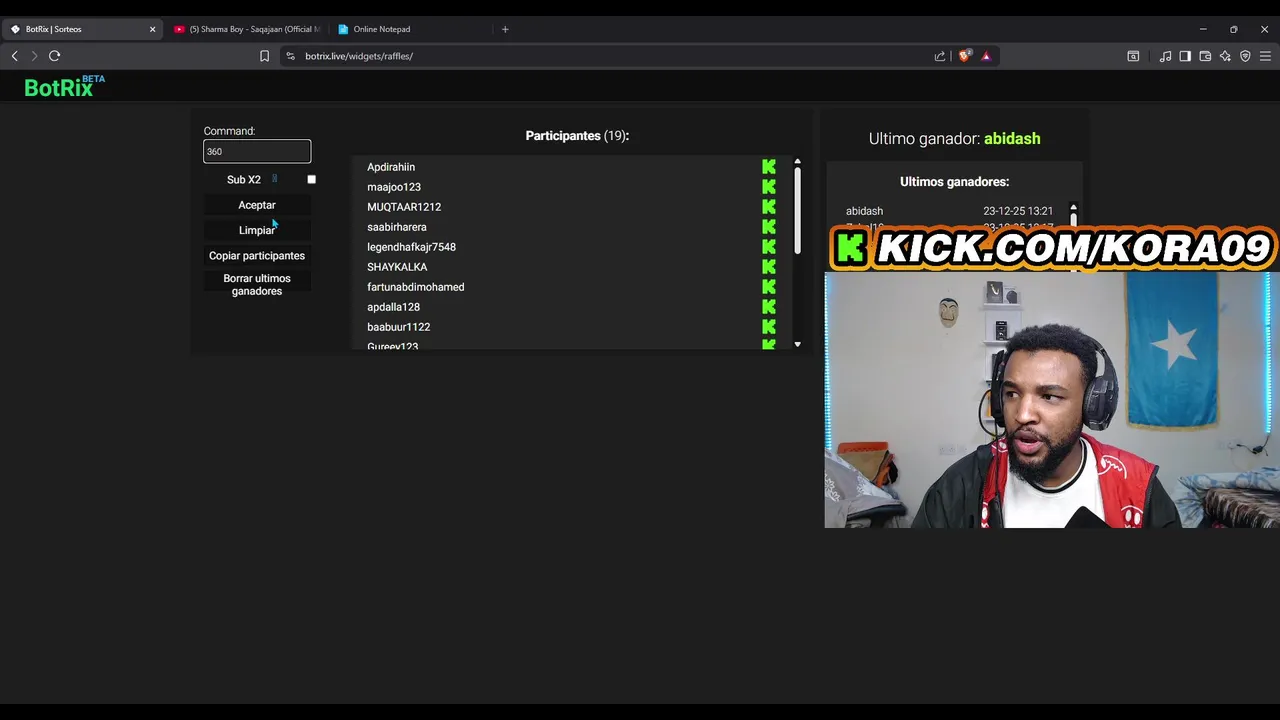1280x720 pixels.
Task: Click the Kick icon next to legendhafkajr7548
Action: (x=768, y=247)
